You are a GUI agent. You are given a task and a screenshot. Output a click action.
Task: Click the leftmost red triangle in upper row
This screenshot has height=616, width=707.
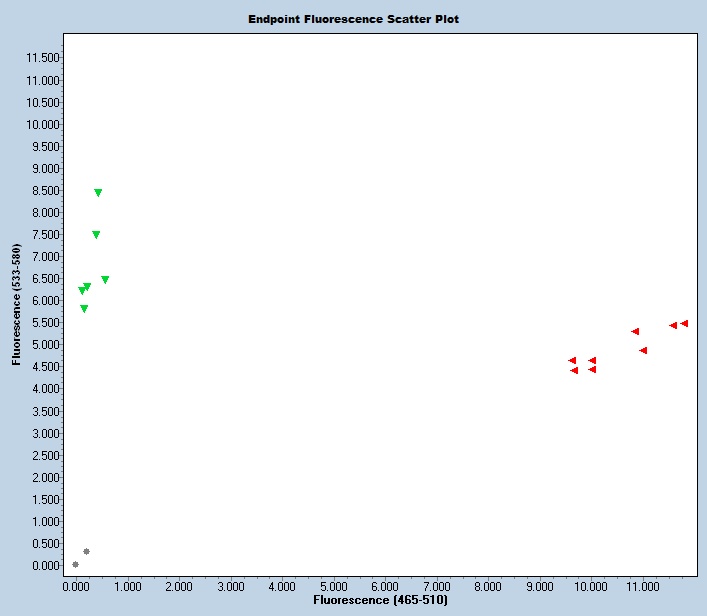coord(572,361)
